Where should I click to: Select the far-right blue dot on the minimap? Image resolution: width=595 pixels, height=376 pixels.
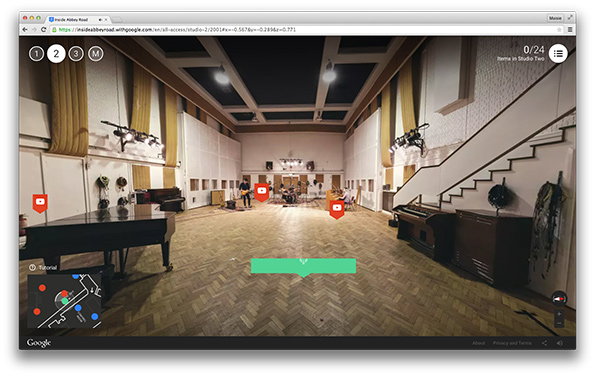tap(94, 316)
